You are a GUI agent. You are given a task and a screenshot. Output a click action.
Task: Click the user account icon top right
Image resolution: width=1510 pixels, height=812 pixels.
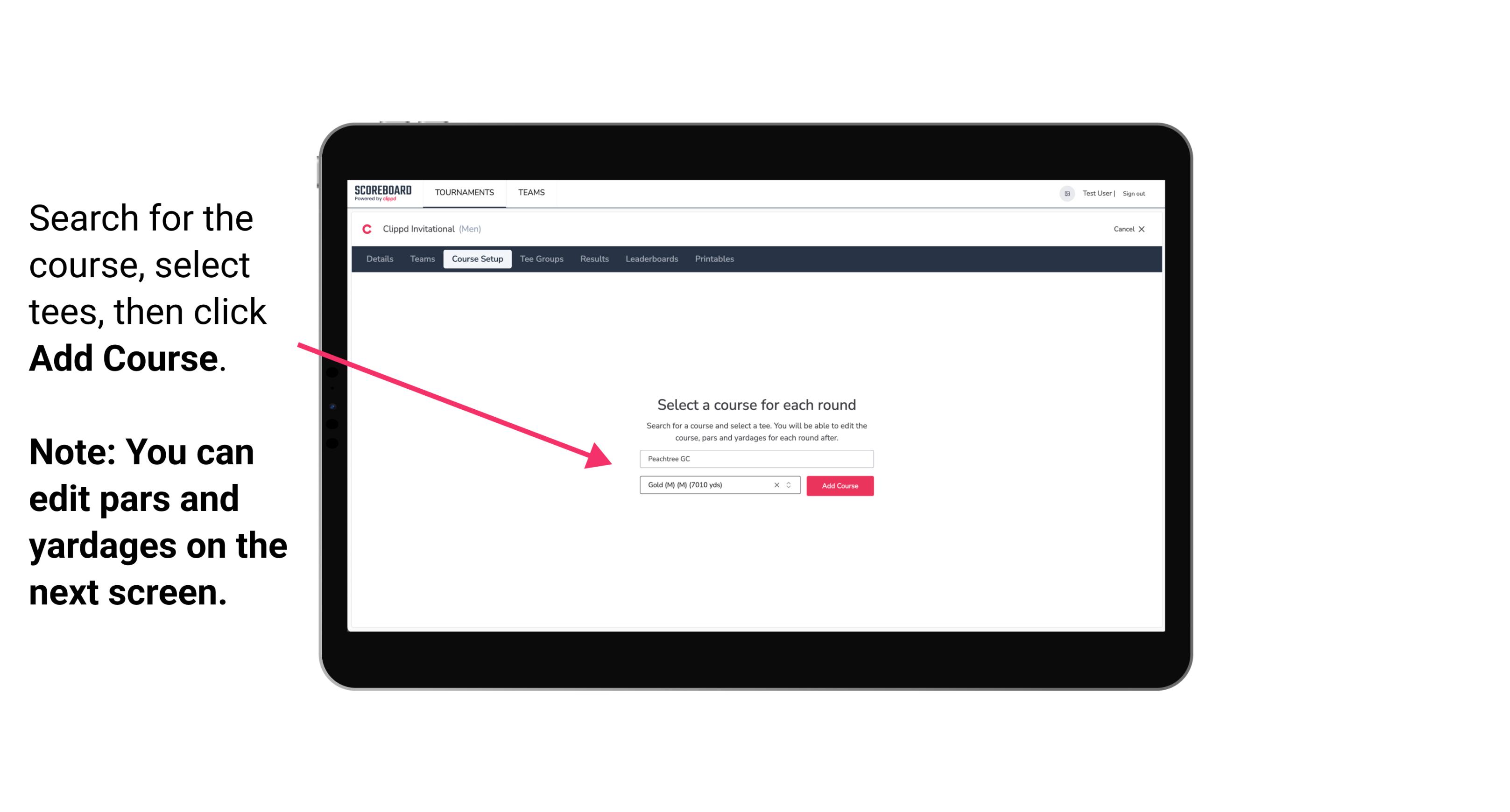point(1065,193)
